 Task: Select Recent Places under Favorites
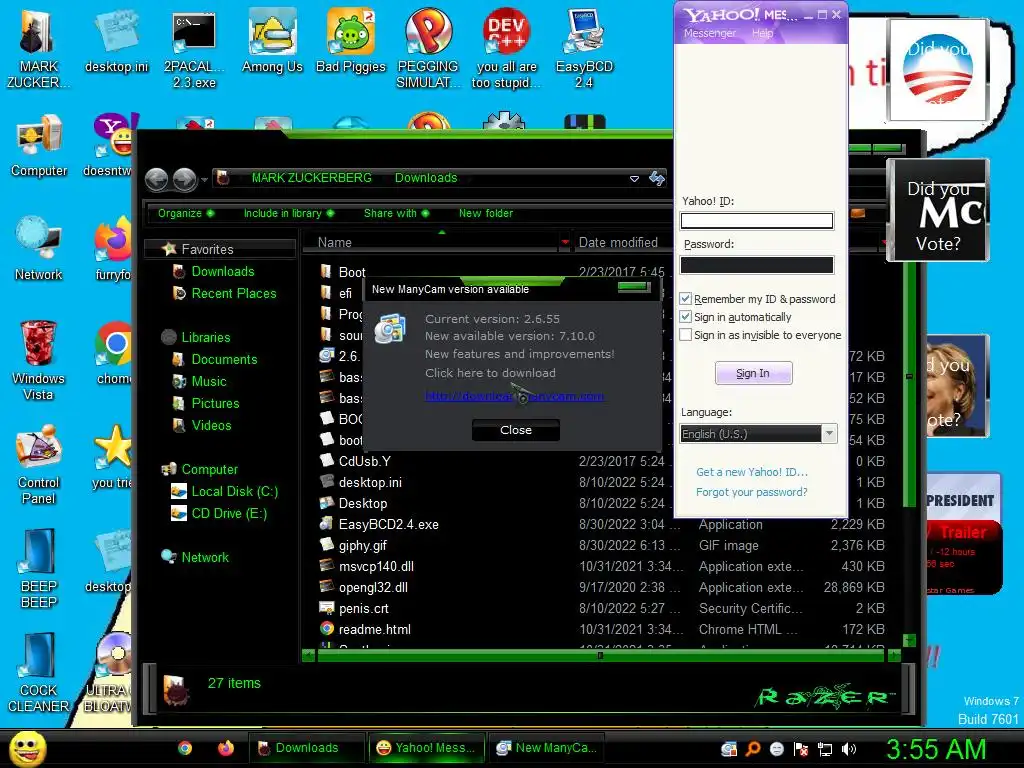(x=233, y=293)
